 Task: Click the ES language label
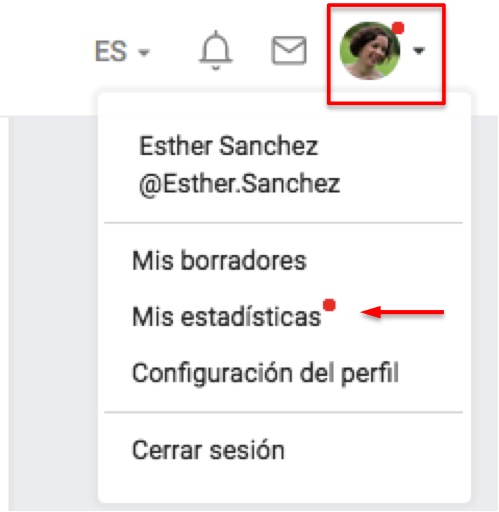[x=111, y=51]
